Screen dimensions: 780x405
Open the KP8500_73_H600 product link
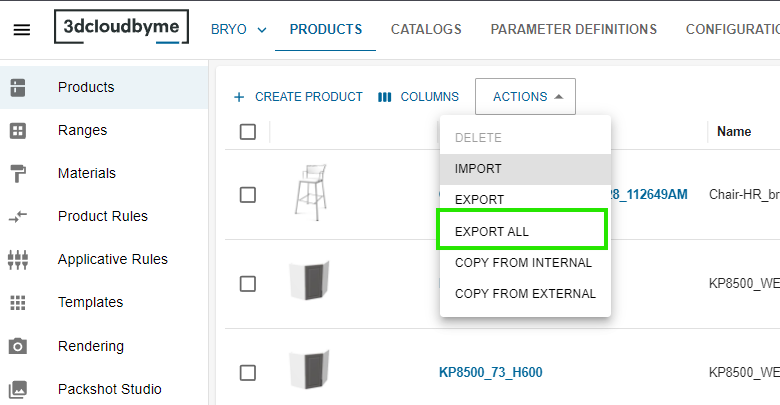(490, 373)
